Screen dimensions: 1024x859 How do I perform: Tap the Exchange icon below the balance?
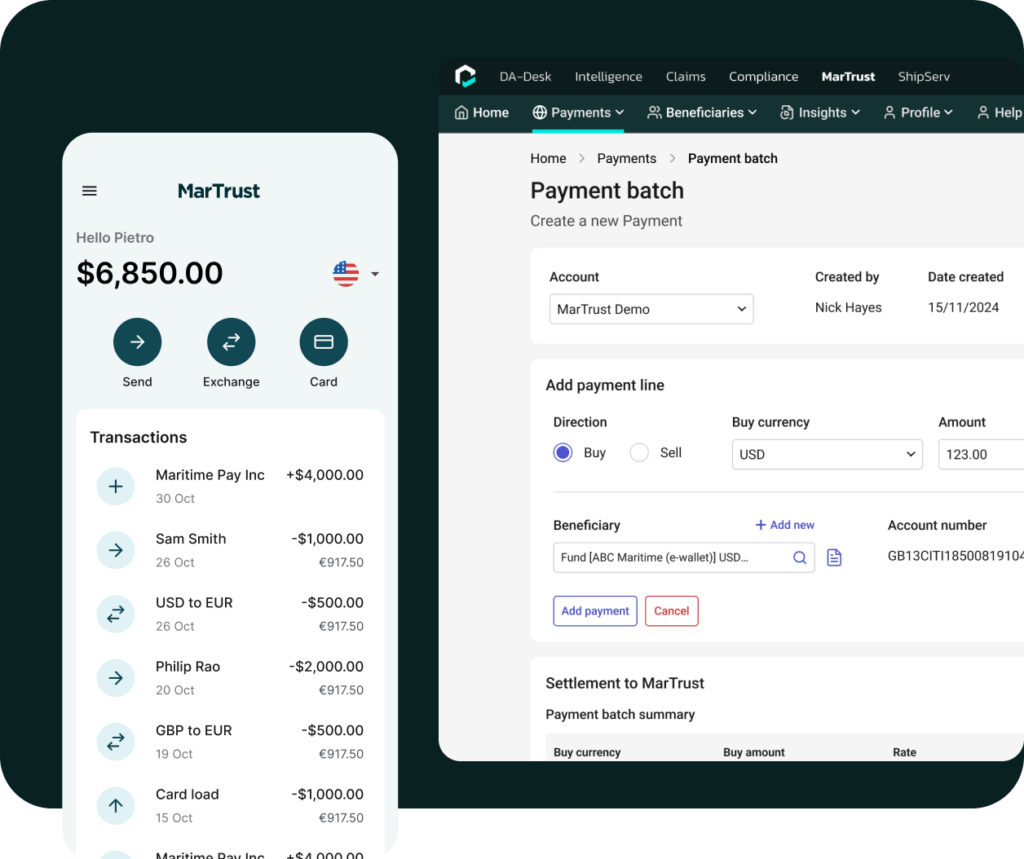click(x=231, y=341)
